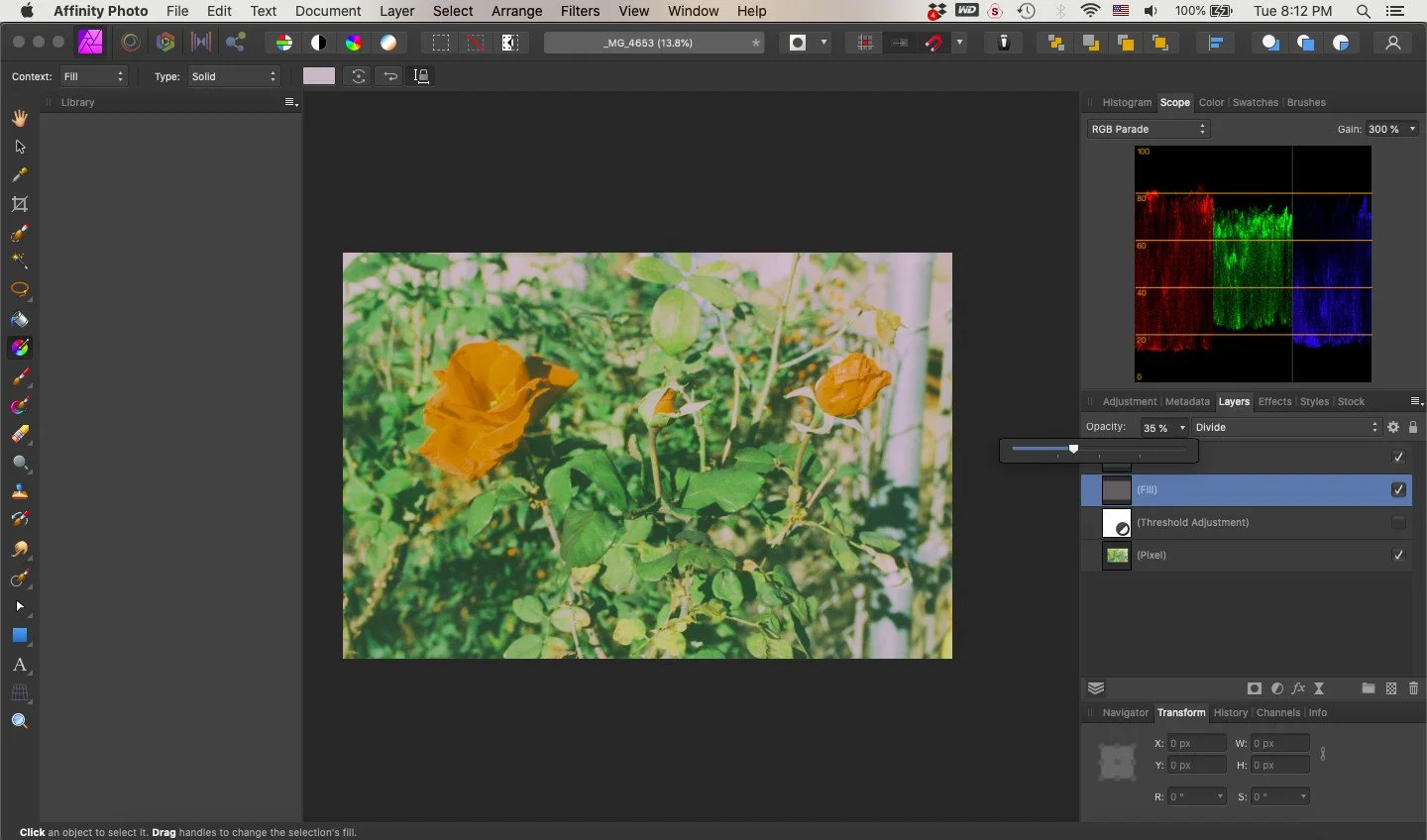Select the Flood Fill bucket tool
Image resolution: width=1427 pixels, height=840 pixels.
20,319
